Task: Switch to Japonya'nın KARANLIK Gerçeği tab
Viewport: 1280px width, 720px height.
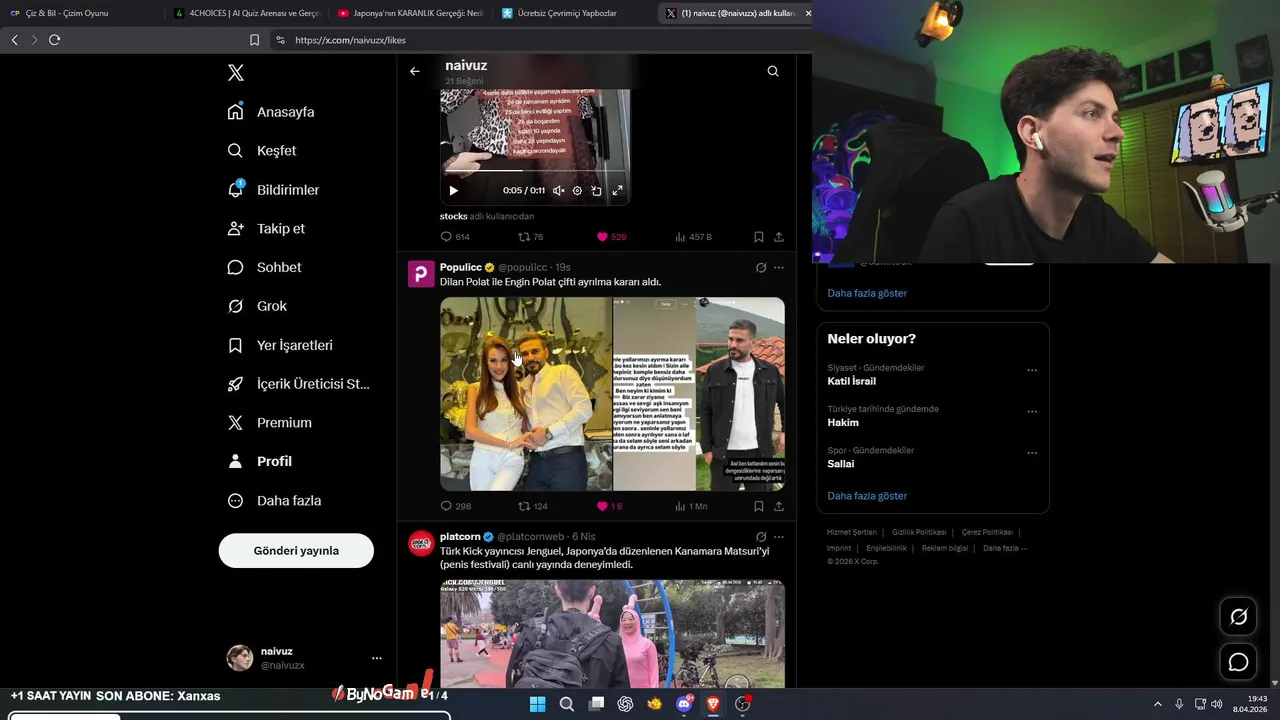Action: 410,13
